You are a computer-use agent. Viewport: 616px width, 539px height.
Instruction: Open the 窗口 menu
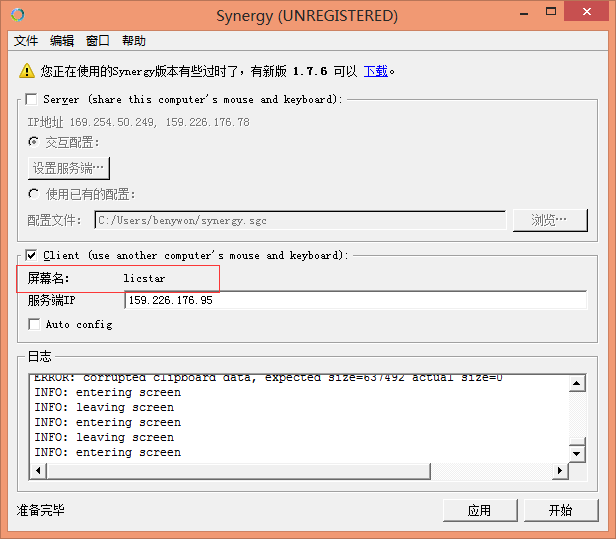click(x=97, y=40)
